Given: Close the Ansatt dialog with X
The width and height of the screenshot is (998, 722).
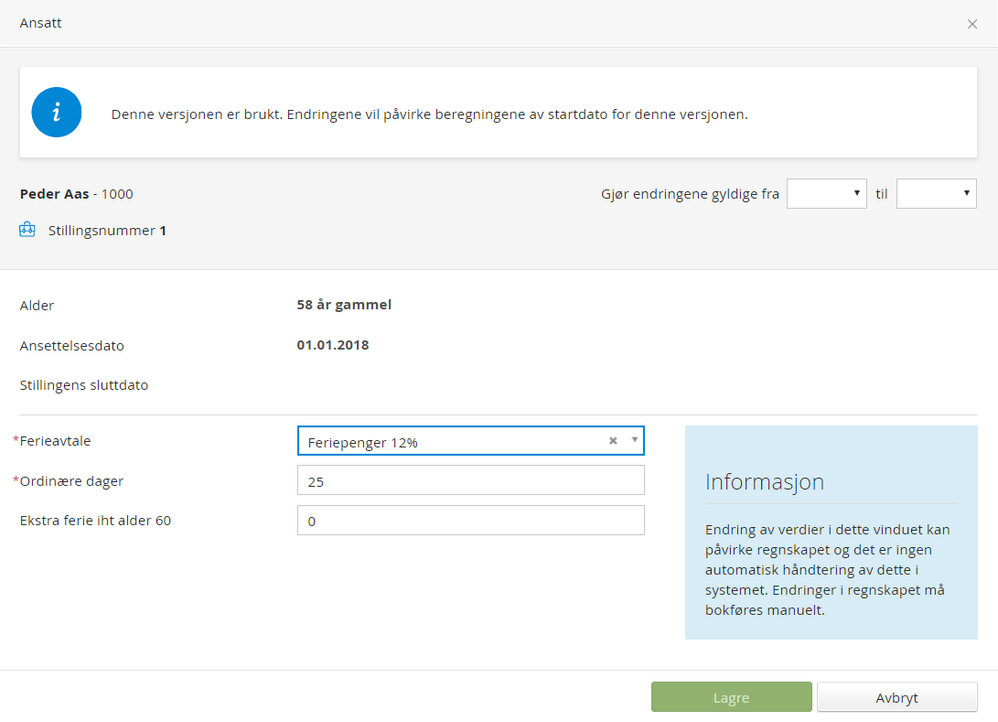Looking at the screenshot, I should point(972,24).
